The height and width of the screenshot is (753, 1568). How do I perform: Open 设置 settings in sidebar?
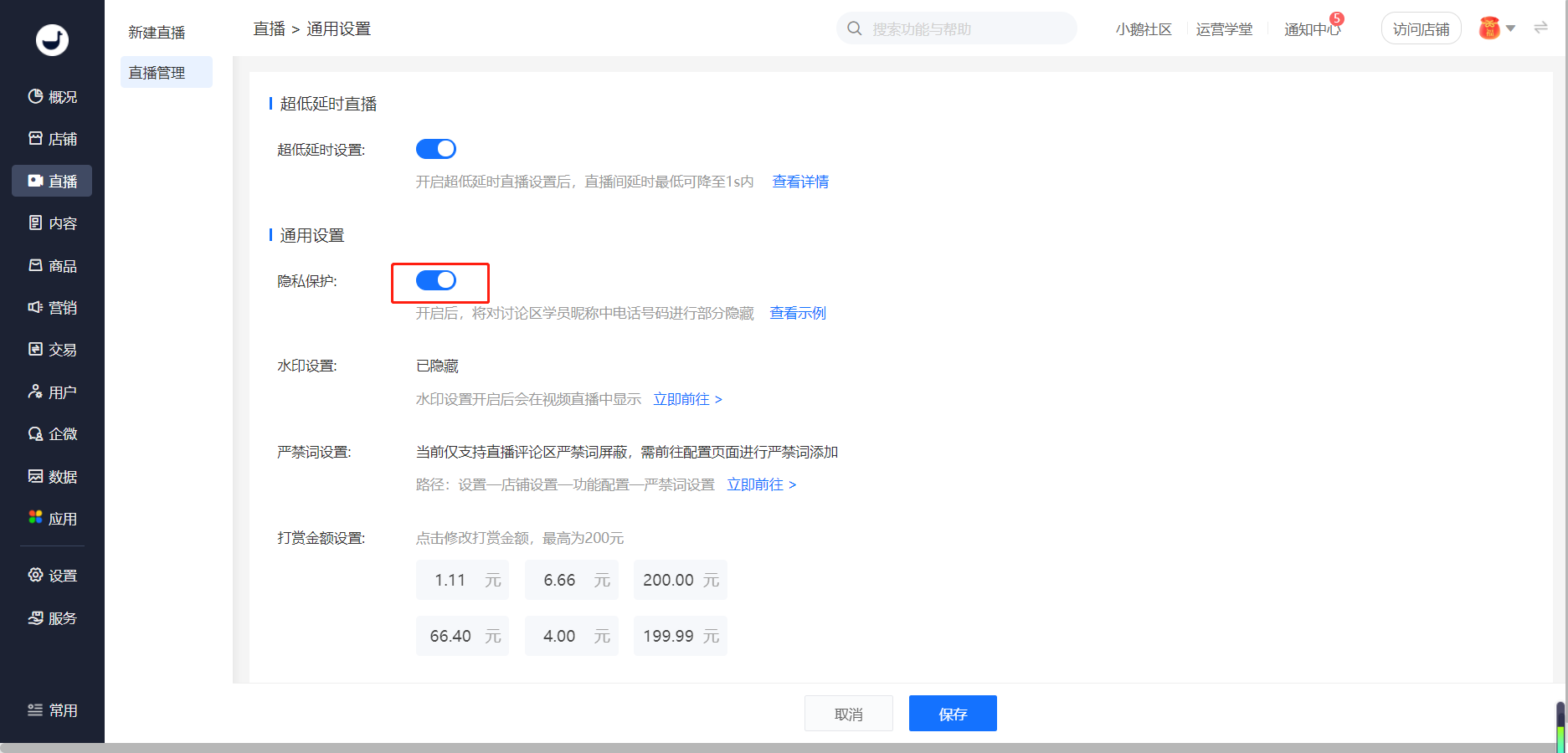point(52,576)
